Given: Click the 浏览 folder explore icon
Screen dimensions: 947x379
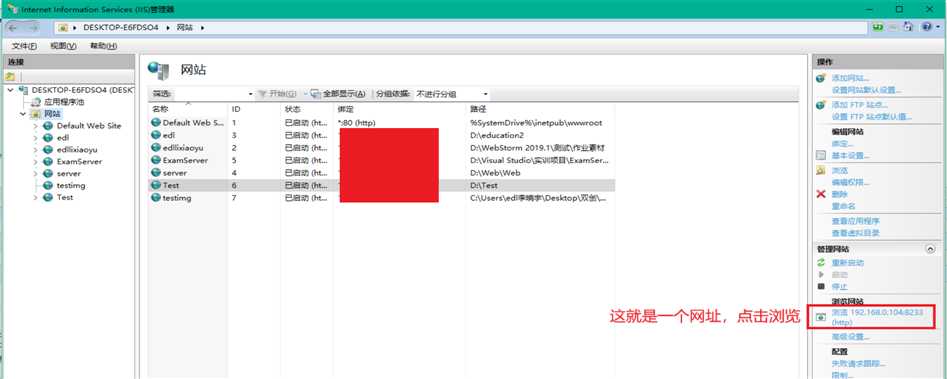Looking at the screenshot, I should 820,171.
